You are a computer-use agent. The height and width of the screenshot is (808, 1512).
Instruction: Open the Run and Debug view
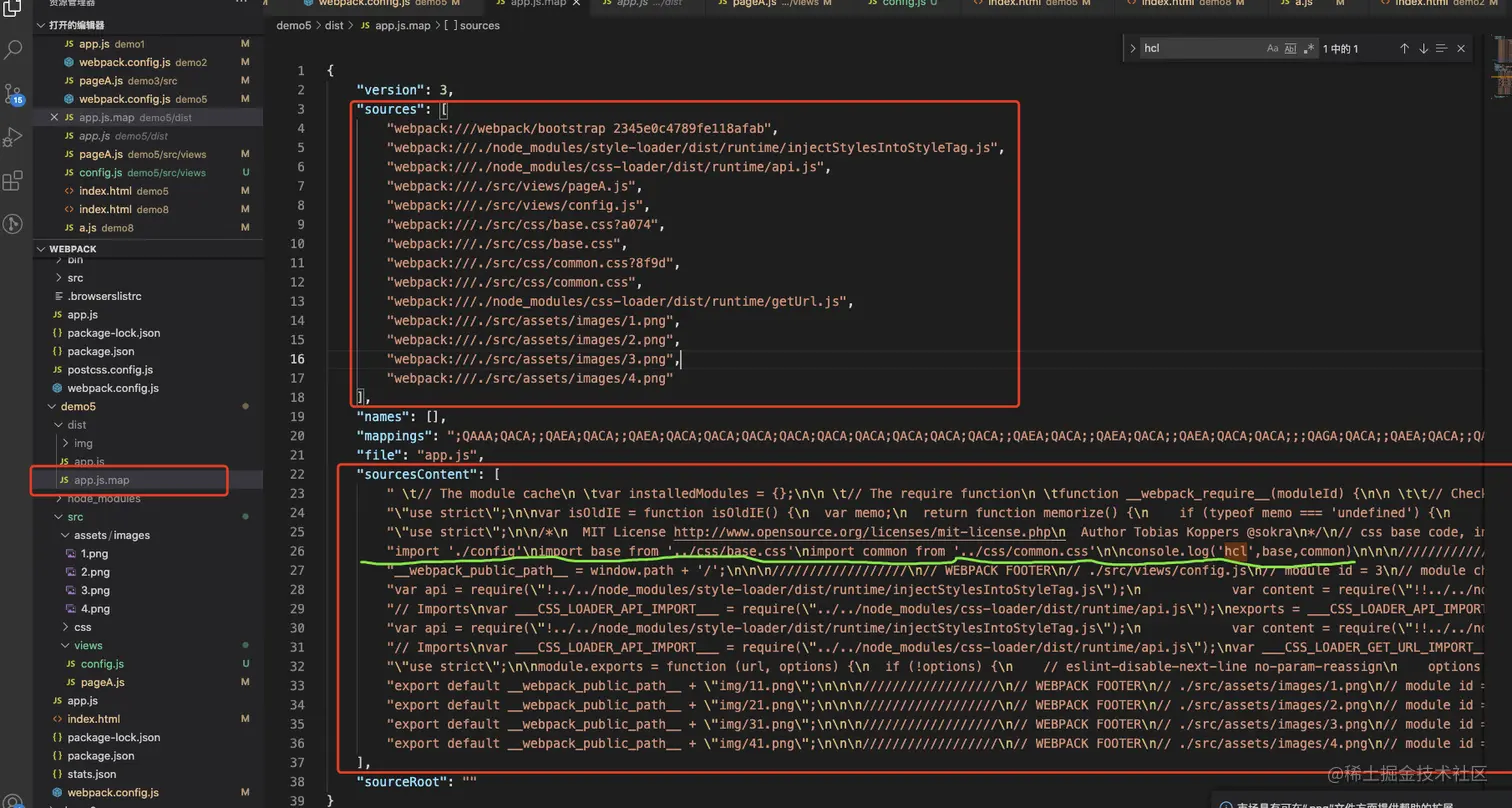[x=14, y=137]
